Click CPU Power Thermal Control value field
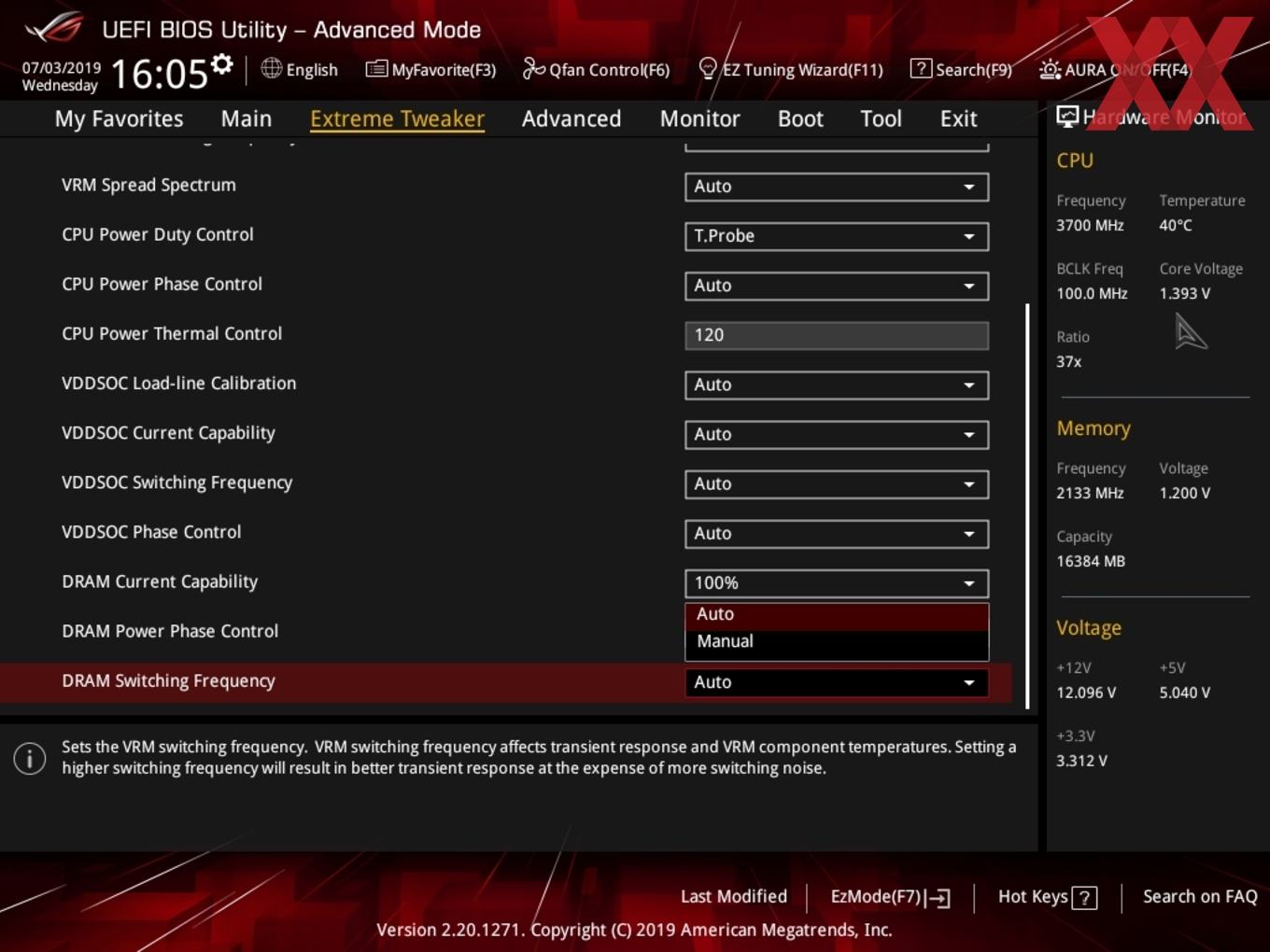1270x952 pixels. [x=837, y=335]
